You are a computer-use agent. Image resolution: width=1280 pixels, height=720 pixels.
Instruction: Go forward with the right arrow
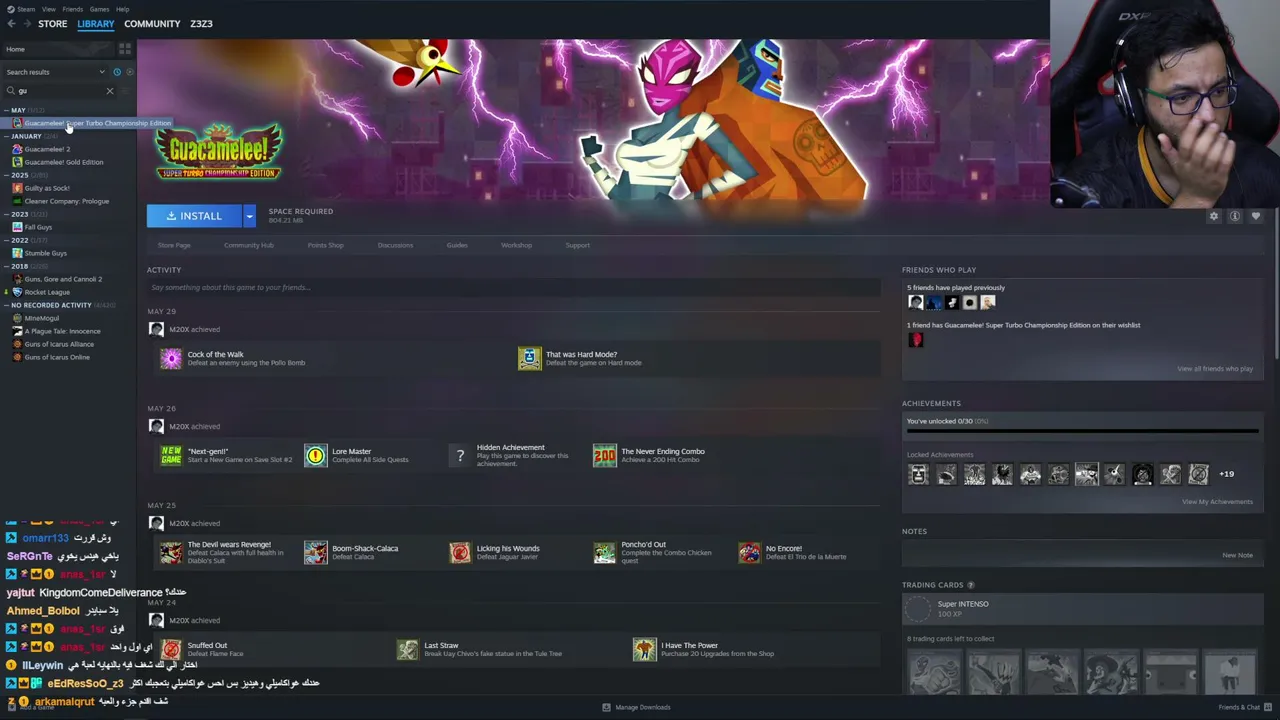[26, 24]
